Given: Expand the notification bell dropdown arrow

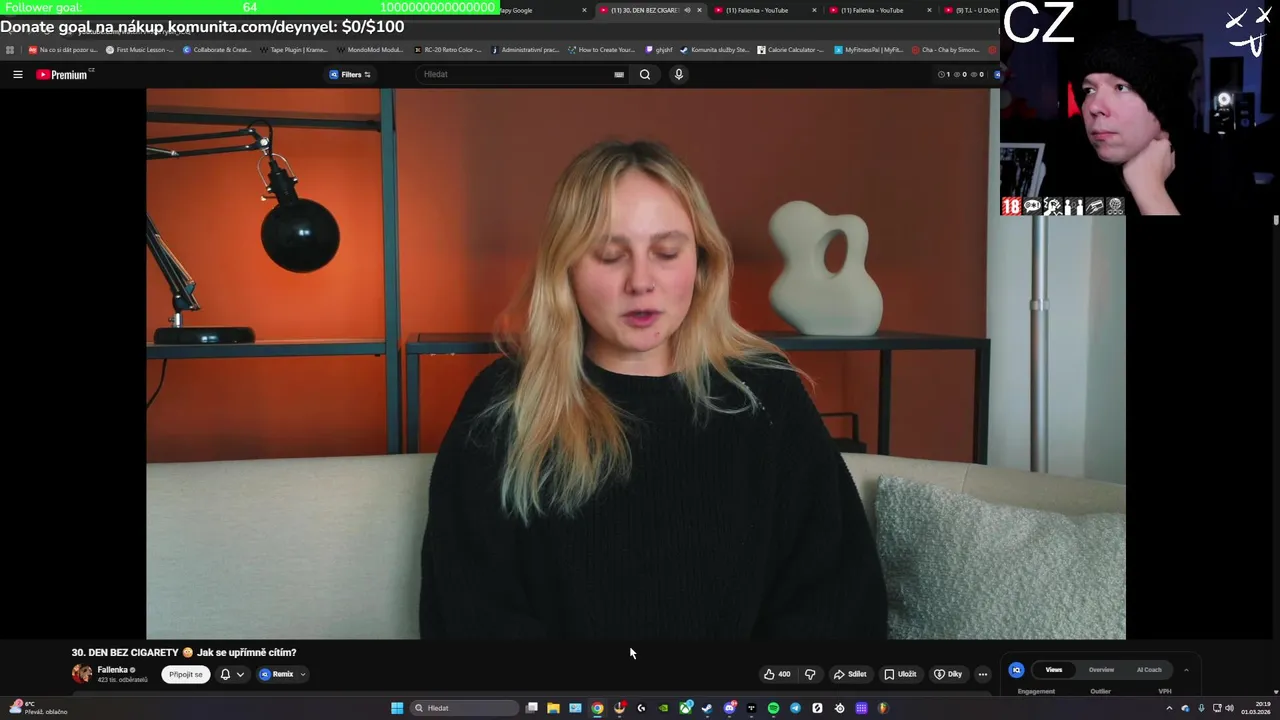Looking at the screenshot, I should pyautogui.click(x=240, y=674).
